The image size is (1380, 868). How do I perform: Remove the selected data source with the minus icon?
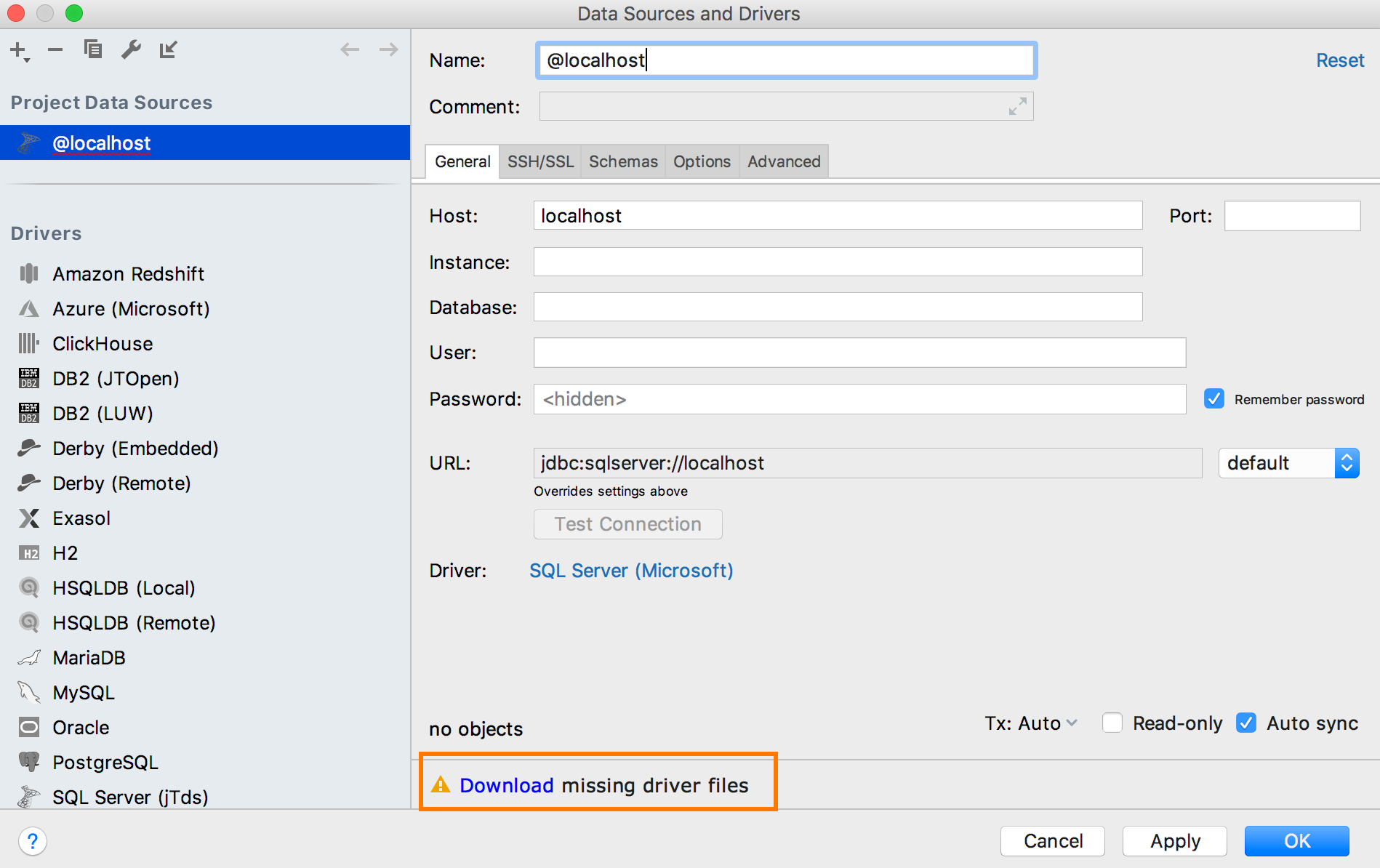point(55,50)
